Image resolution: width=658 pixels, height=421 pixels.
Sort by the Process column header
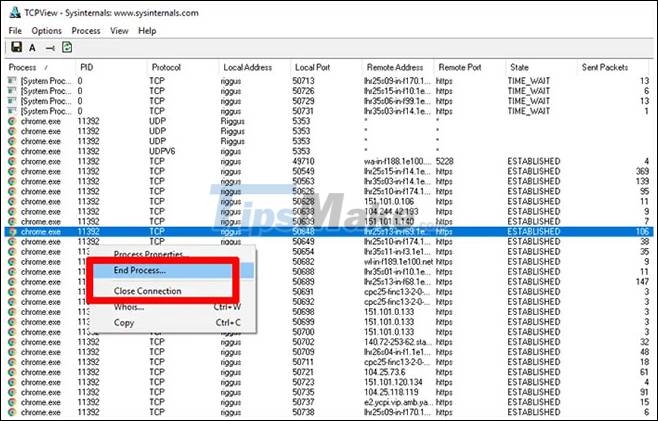pyautogui.click(x=40, y=67)
